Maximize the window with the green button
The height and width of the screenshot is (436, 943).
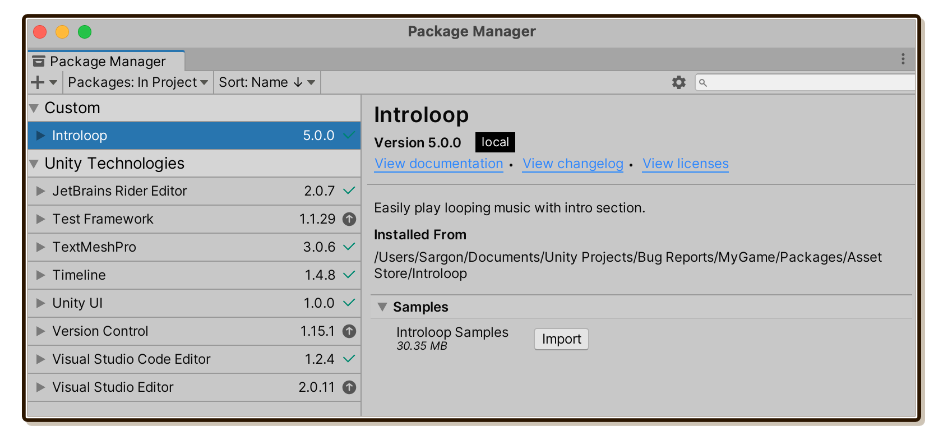(85, 32)
